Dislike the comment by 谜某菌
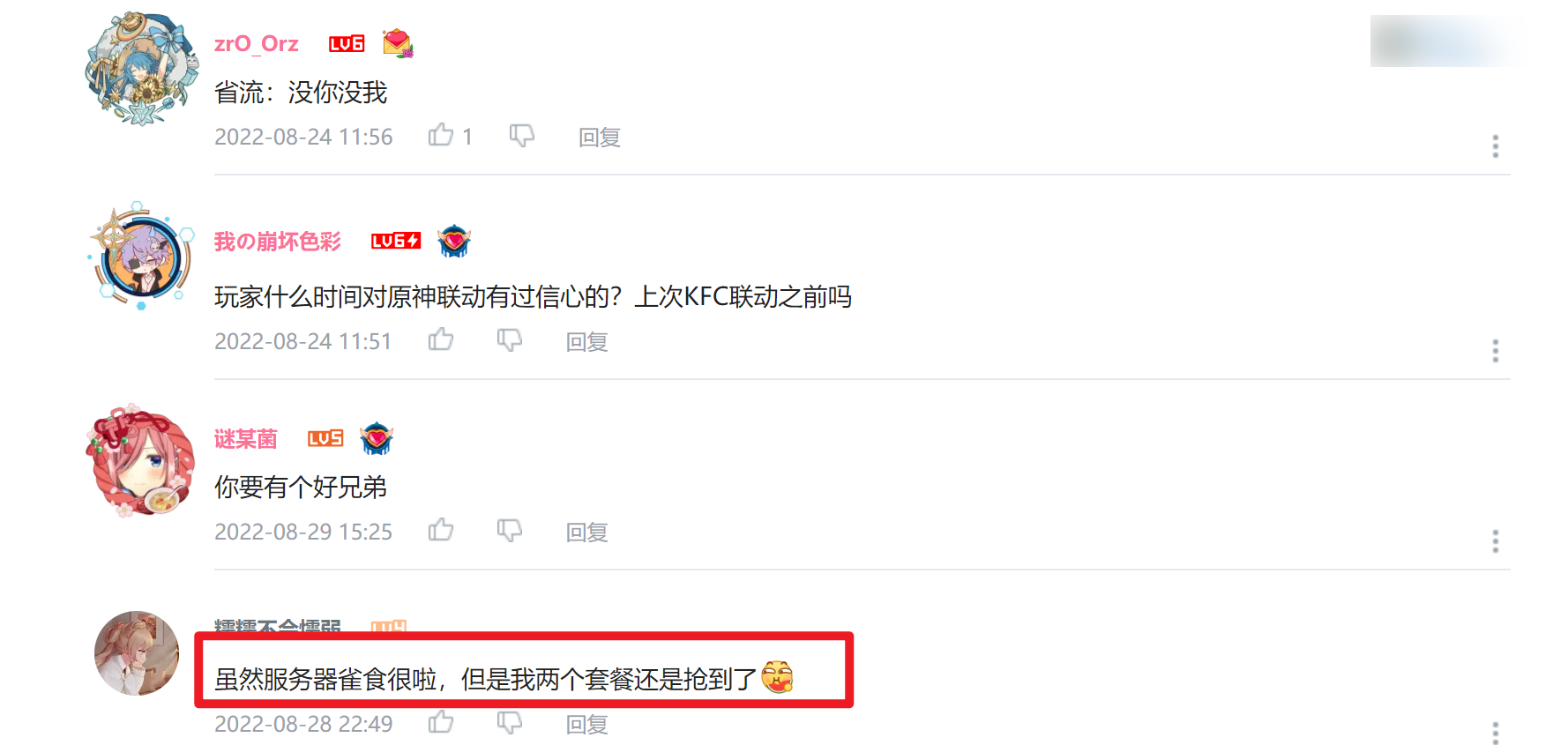1568x745 pixels. pyautogui.click(x=510, y=531)
